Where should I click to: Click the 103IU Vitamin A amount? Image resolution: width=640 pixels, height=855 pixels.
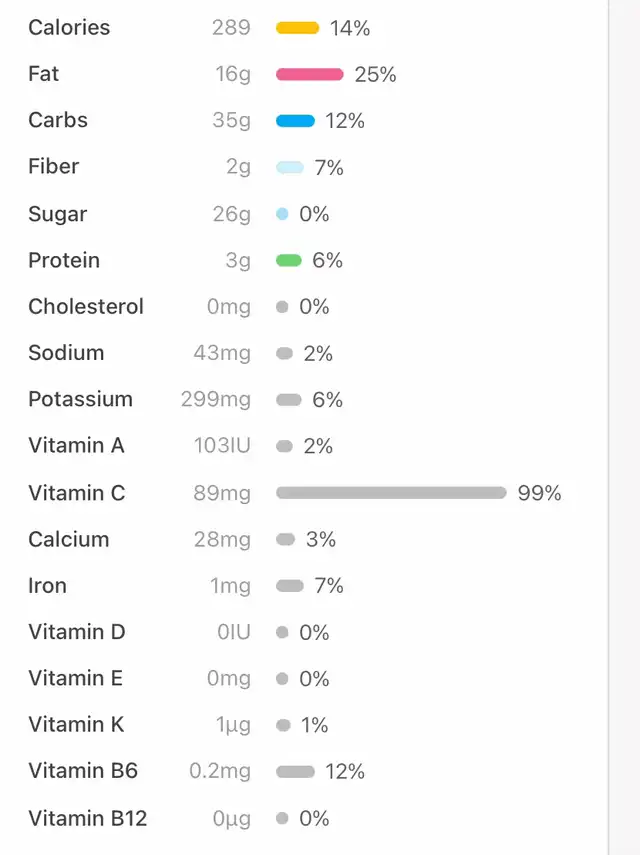[222, 445]
